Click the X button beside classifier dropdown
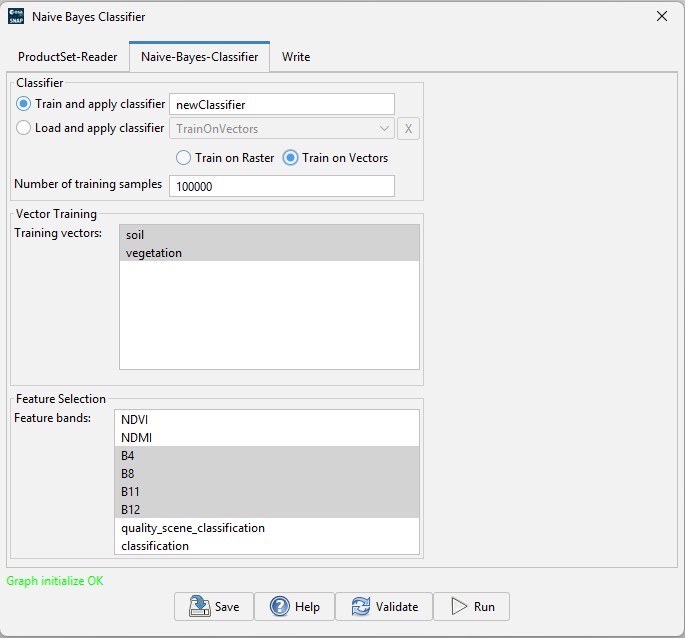Viewport: 685px width, 638px height. click(x=408, y=129)
